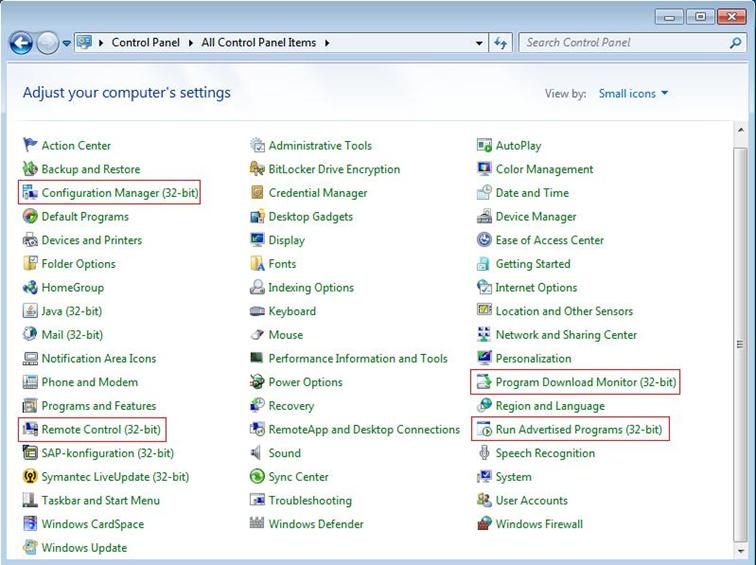Open the AutoPlay icon
This screenshot has height=565, width=756.
coord(484,145)
